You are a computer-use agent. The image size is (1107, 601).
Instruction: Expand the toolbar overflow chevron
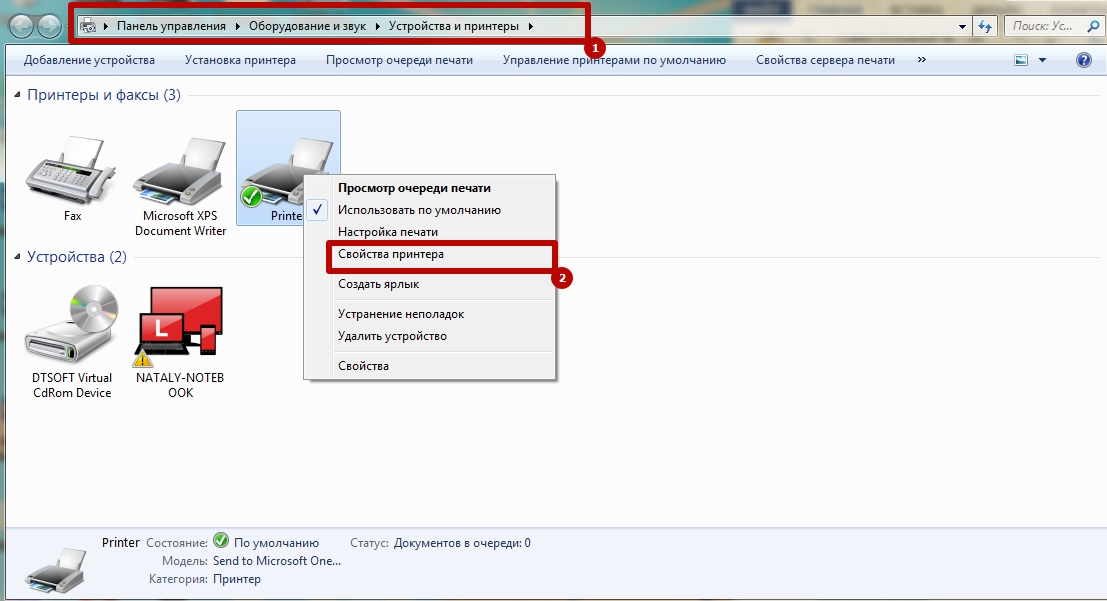coord(921,60)
